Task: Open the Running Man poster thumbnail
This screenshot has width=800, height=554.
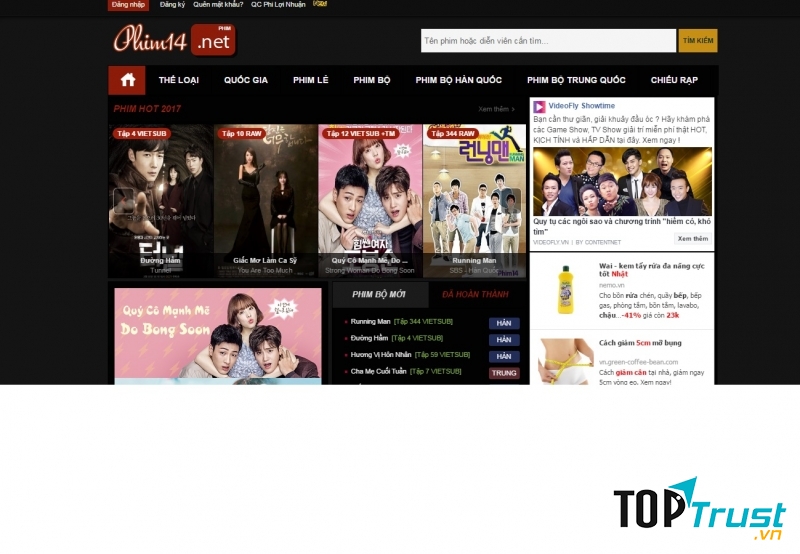Action: point(474,201)
